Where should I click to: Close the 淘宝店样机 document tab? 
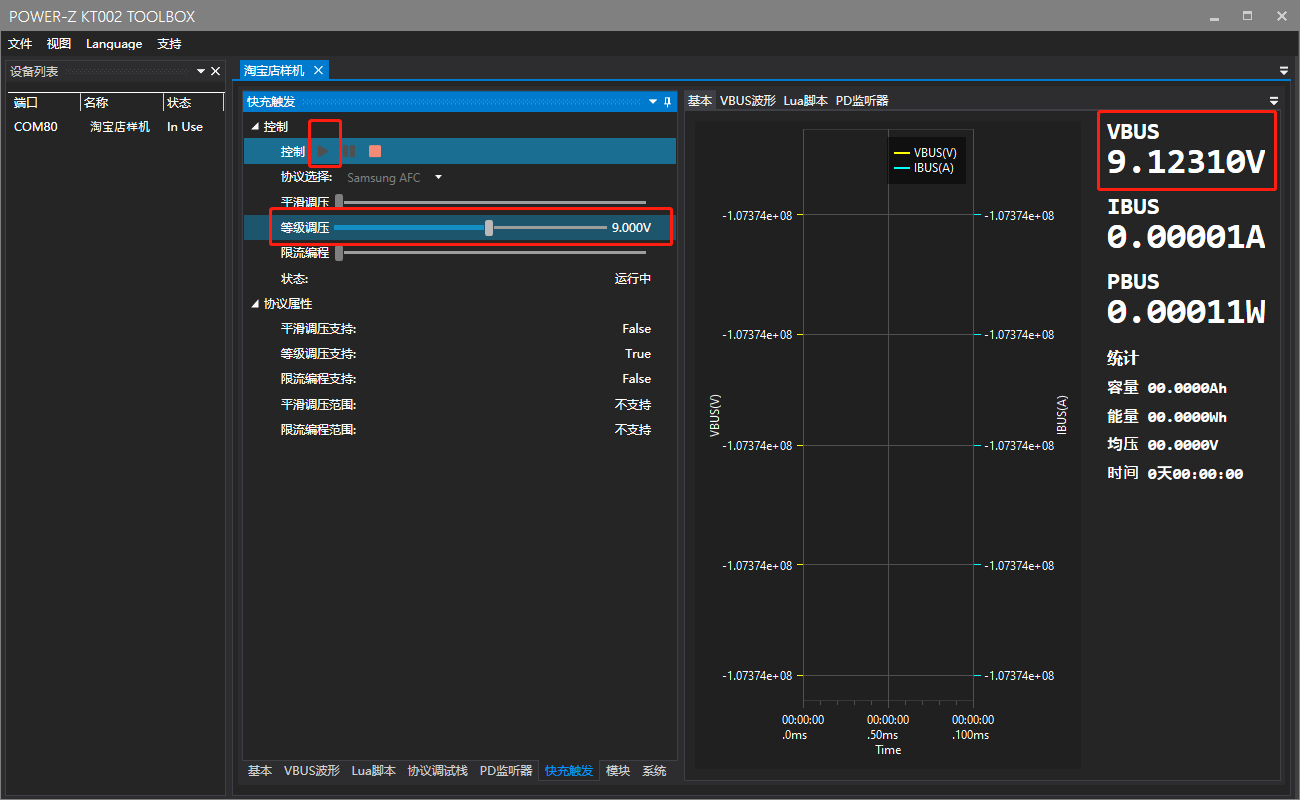[x=318, y=70]
